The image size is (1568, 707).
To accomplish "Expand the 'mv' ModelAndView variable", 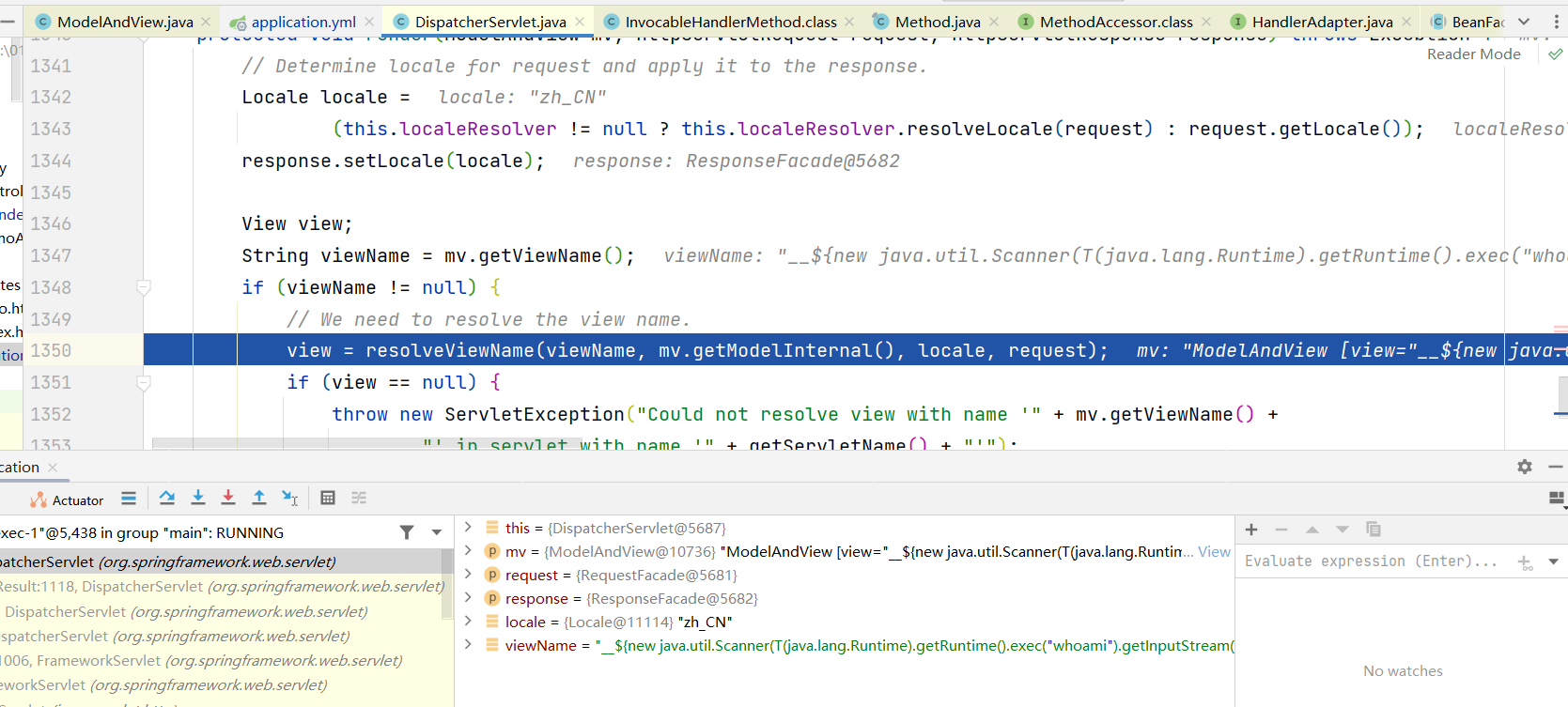I will pos(468,551).
